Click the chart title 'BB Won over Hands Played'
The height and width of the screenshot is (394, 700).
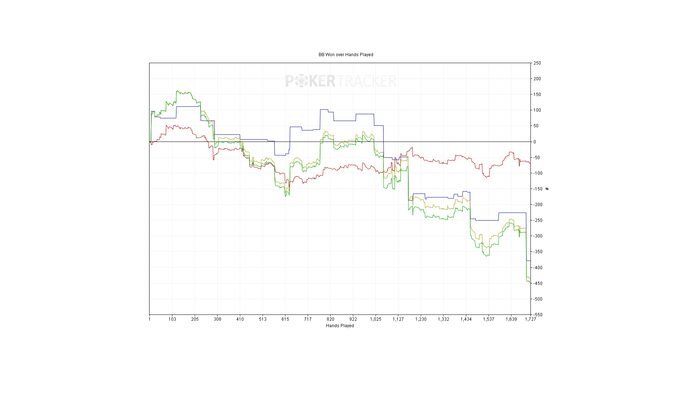pos(346,54)
